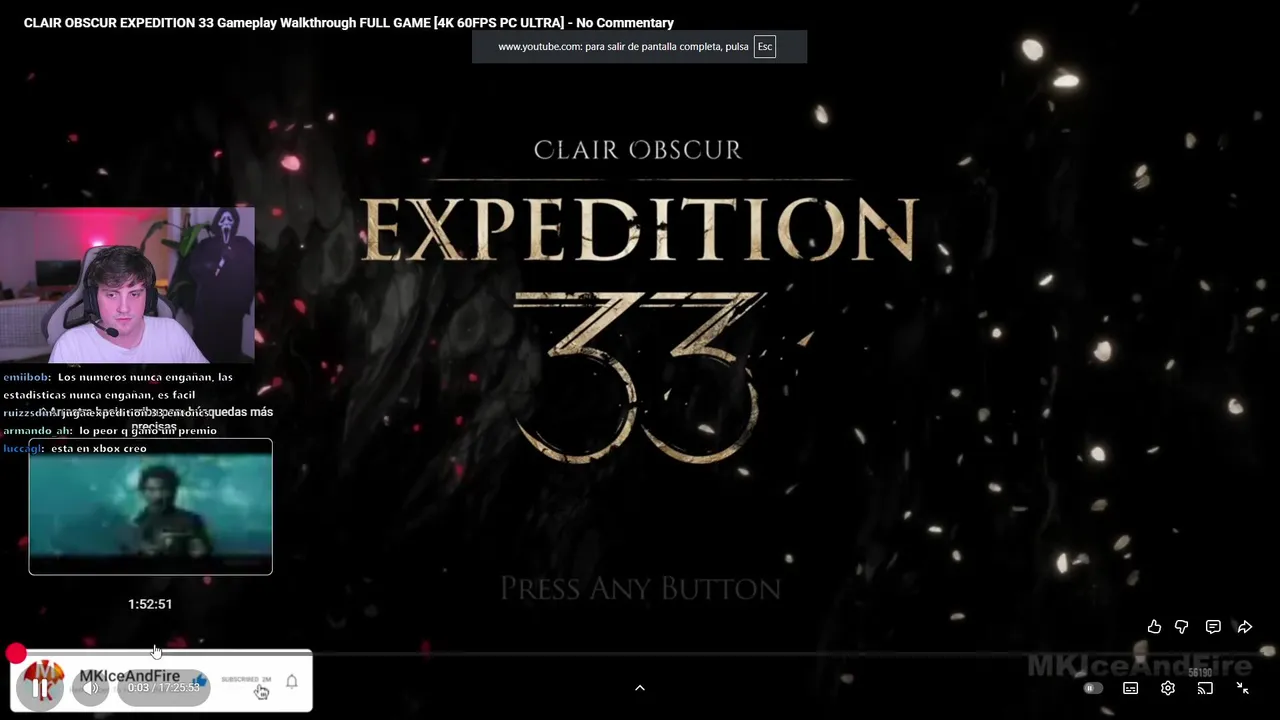Open the comments panel icon
Screen dimensions: 1280x720
[x=1213, y=627]
